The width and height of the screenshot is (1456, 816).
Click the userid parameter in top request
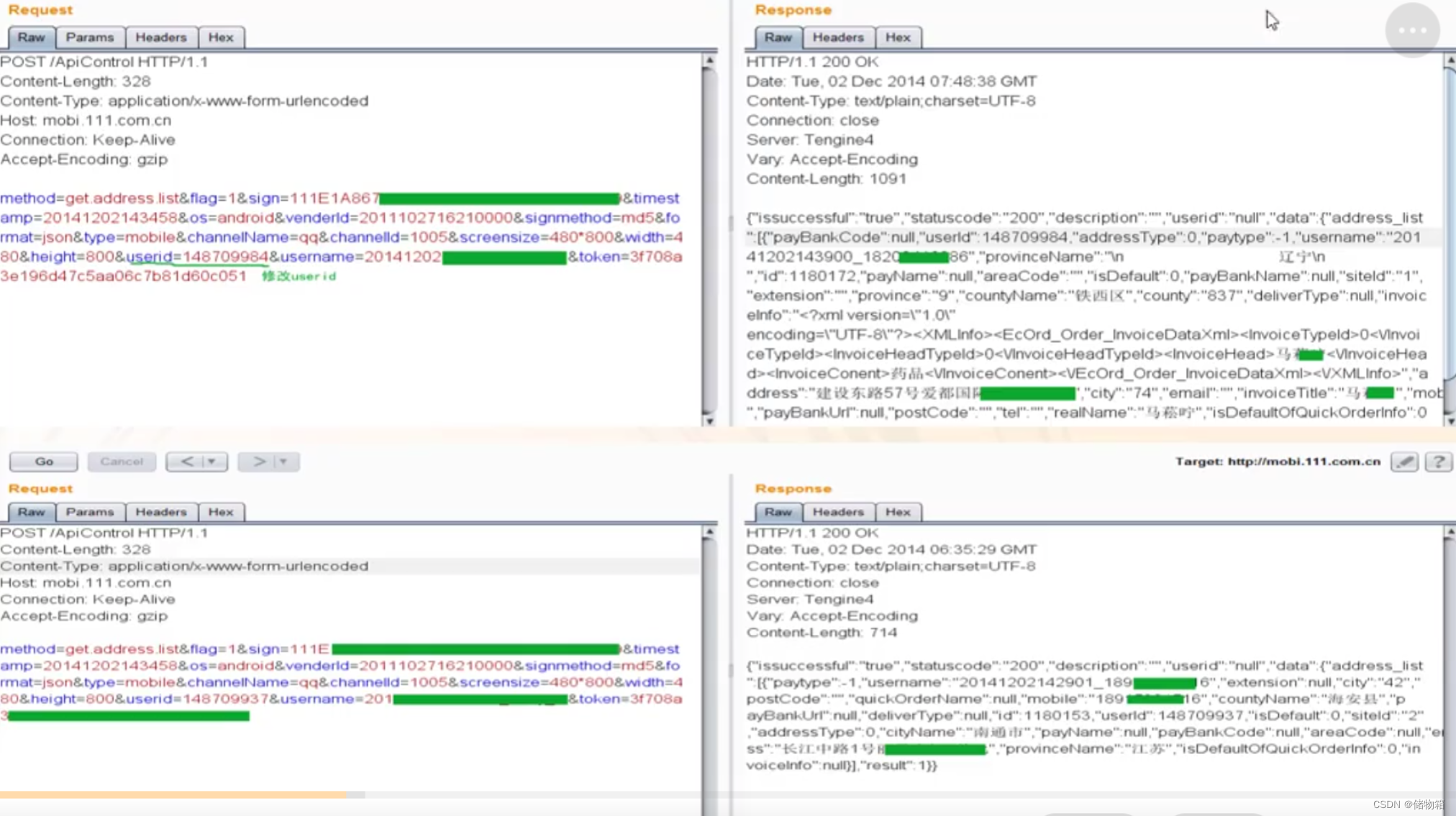149,257
